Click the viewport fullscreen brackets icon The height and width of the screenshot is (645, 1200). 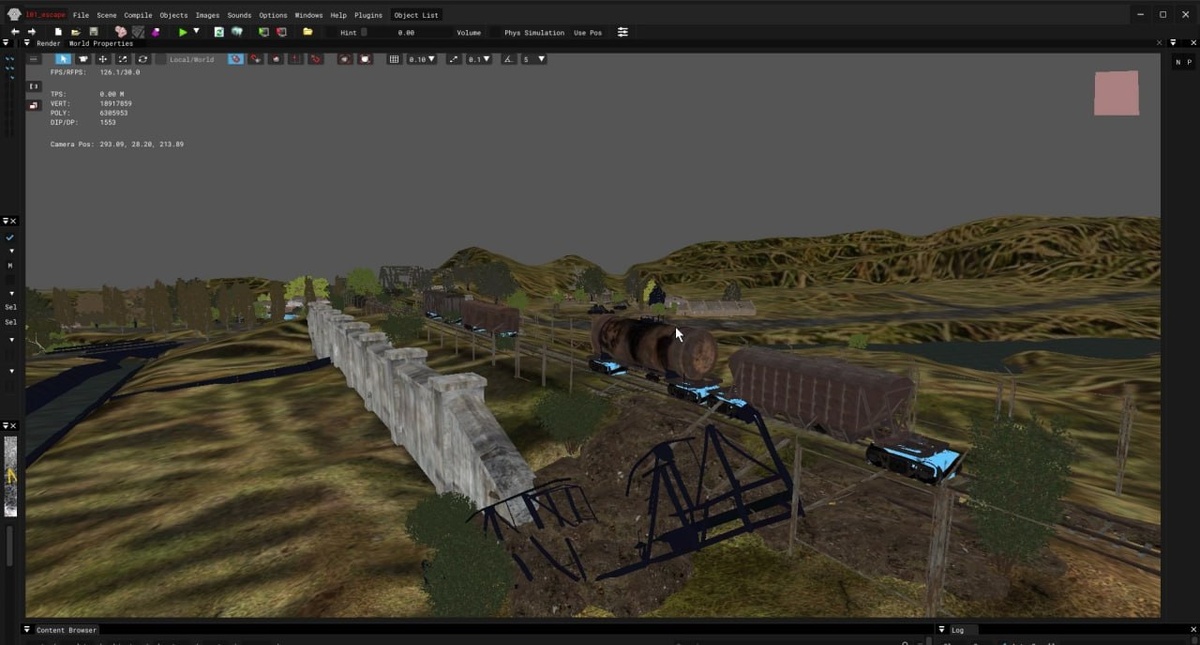click(x=33, y=86)
